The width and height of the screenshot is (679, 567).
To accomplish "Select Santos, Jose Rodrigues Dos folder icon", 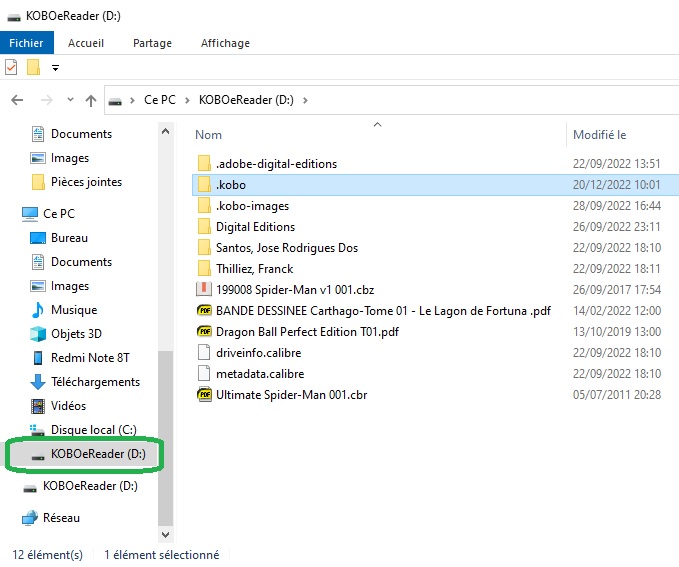I will 204,247.
